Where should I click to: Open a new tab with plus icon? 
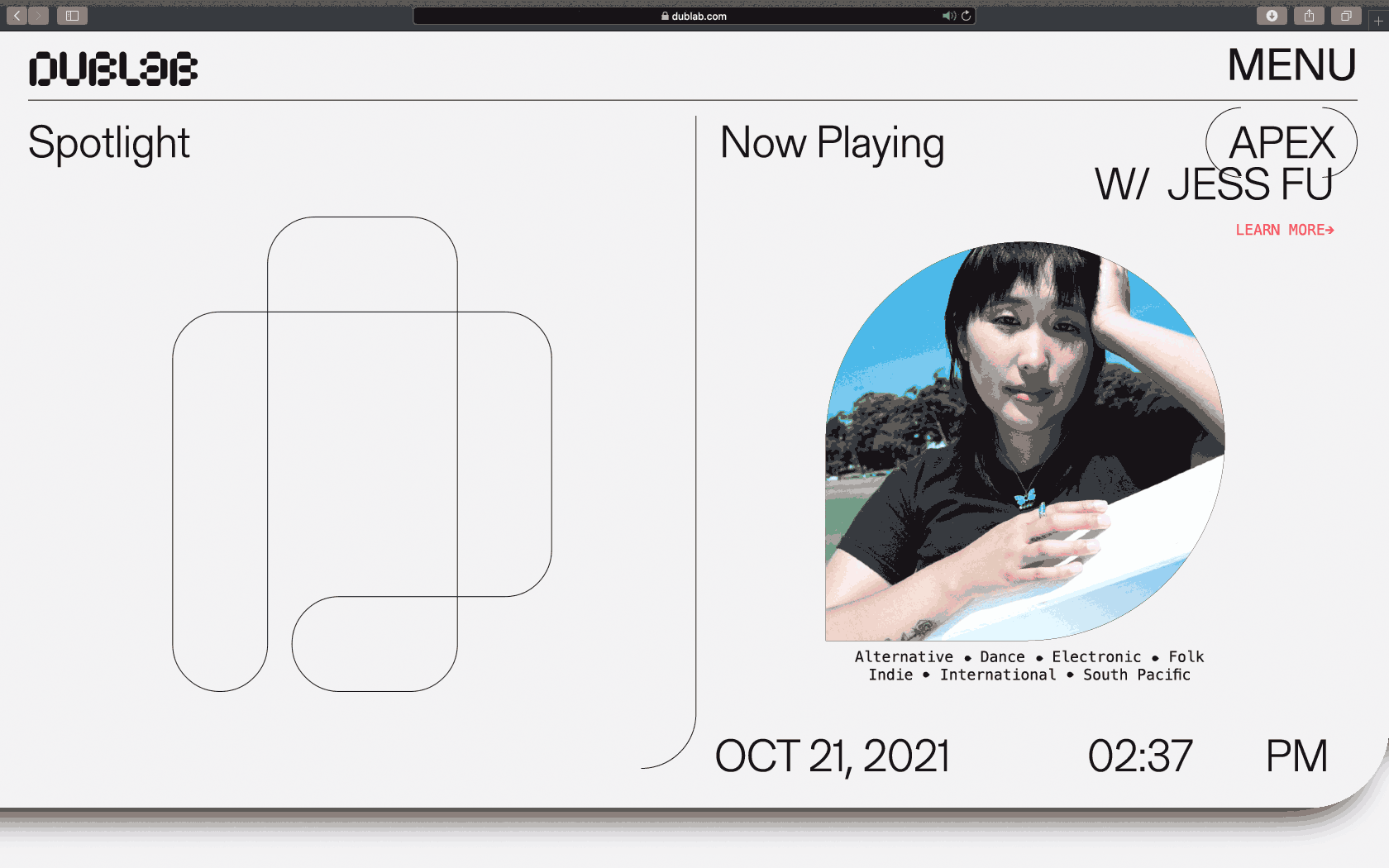click(x=1378, y=21)
